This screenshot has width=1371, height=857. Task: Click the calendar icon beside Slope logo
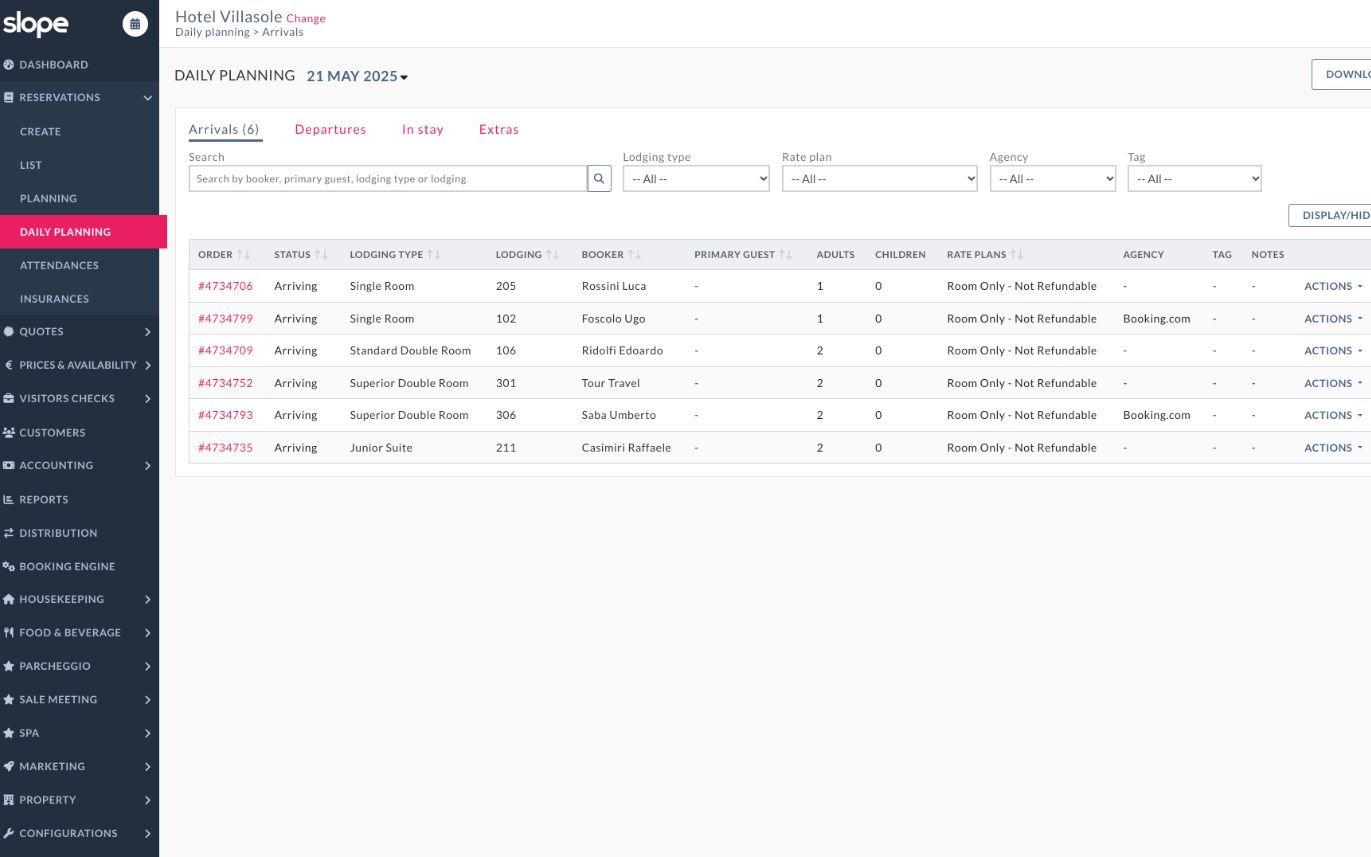click(x=135, y=24)
